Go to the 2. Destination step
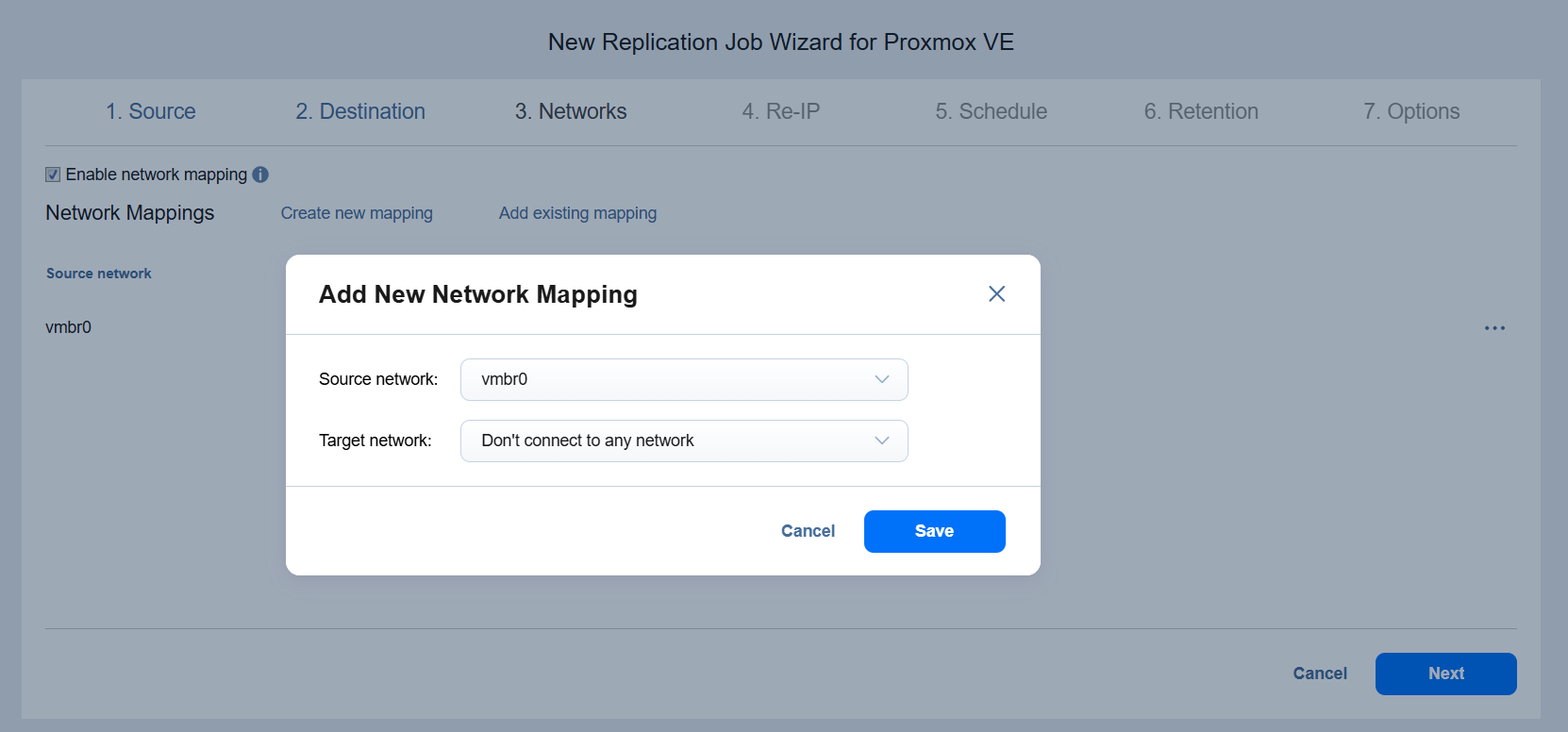1568x732 pixels. [x=360, y=111]
